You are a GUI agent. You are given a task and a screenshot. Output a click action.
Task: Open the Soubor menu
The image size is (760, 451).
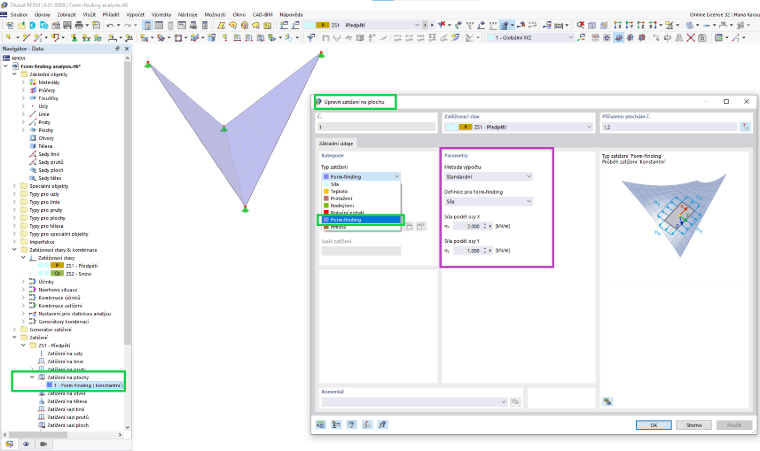pos(19,15)
